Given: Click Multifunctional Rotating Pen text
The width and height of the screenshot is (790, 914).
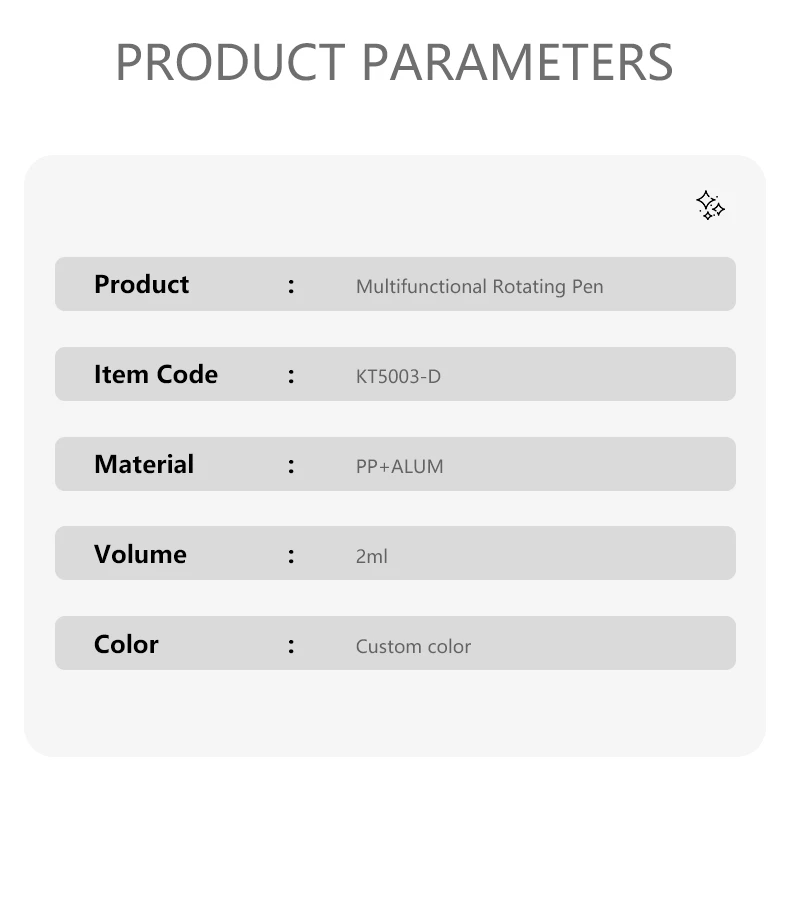Looking at the screenshot, I should 479,286.
